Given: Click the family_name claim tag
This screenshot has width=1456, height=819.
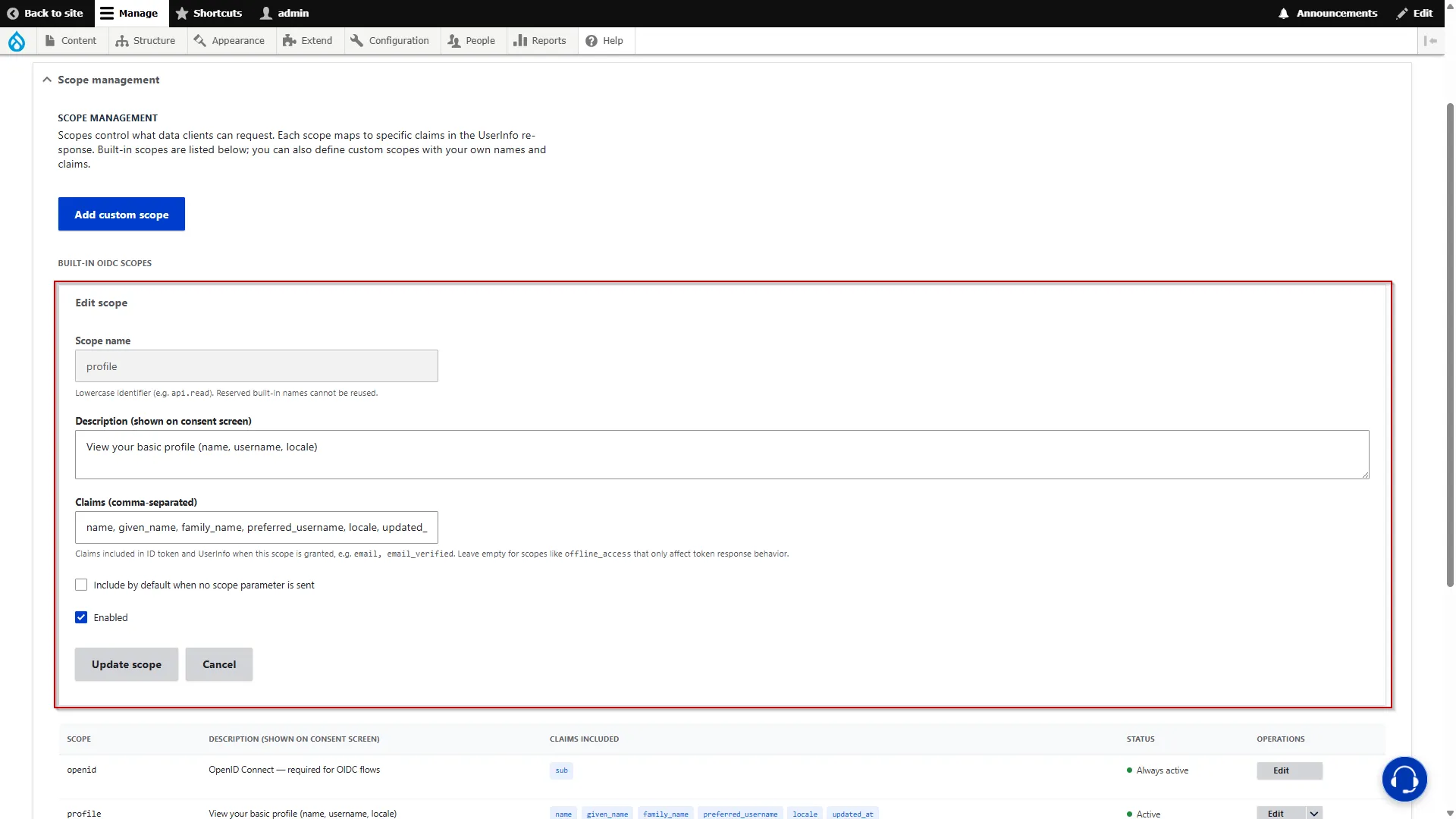Looking at the screenshot, I should (666, 814).
